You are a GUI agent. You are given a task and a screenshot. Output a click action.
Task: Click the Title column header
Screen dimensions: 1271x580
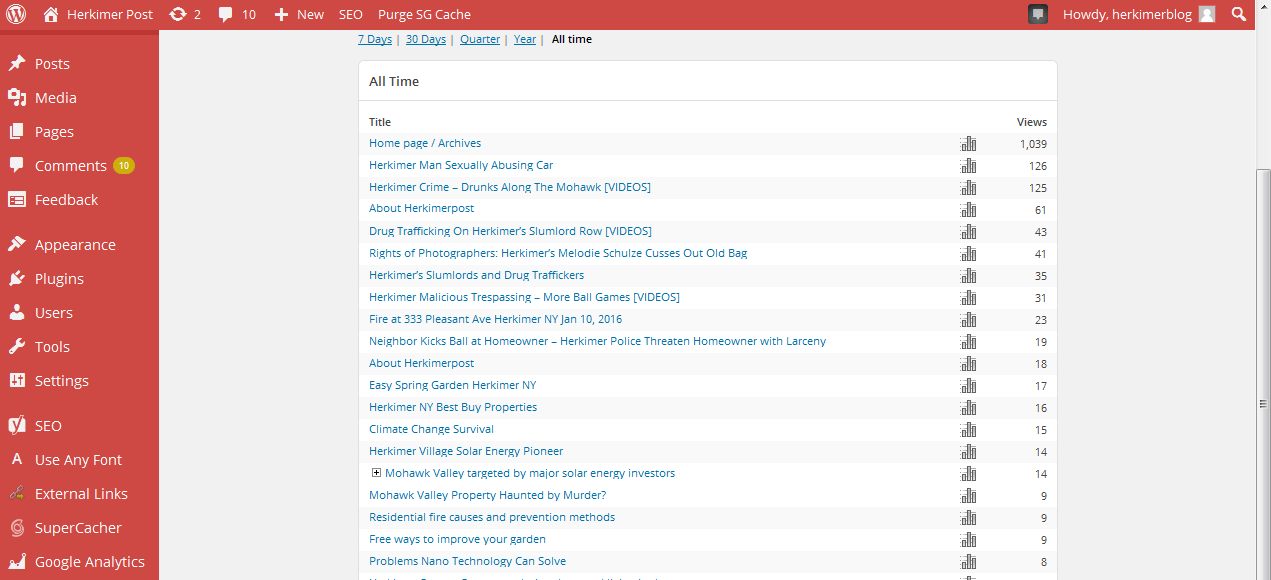[380, 122]
